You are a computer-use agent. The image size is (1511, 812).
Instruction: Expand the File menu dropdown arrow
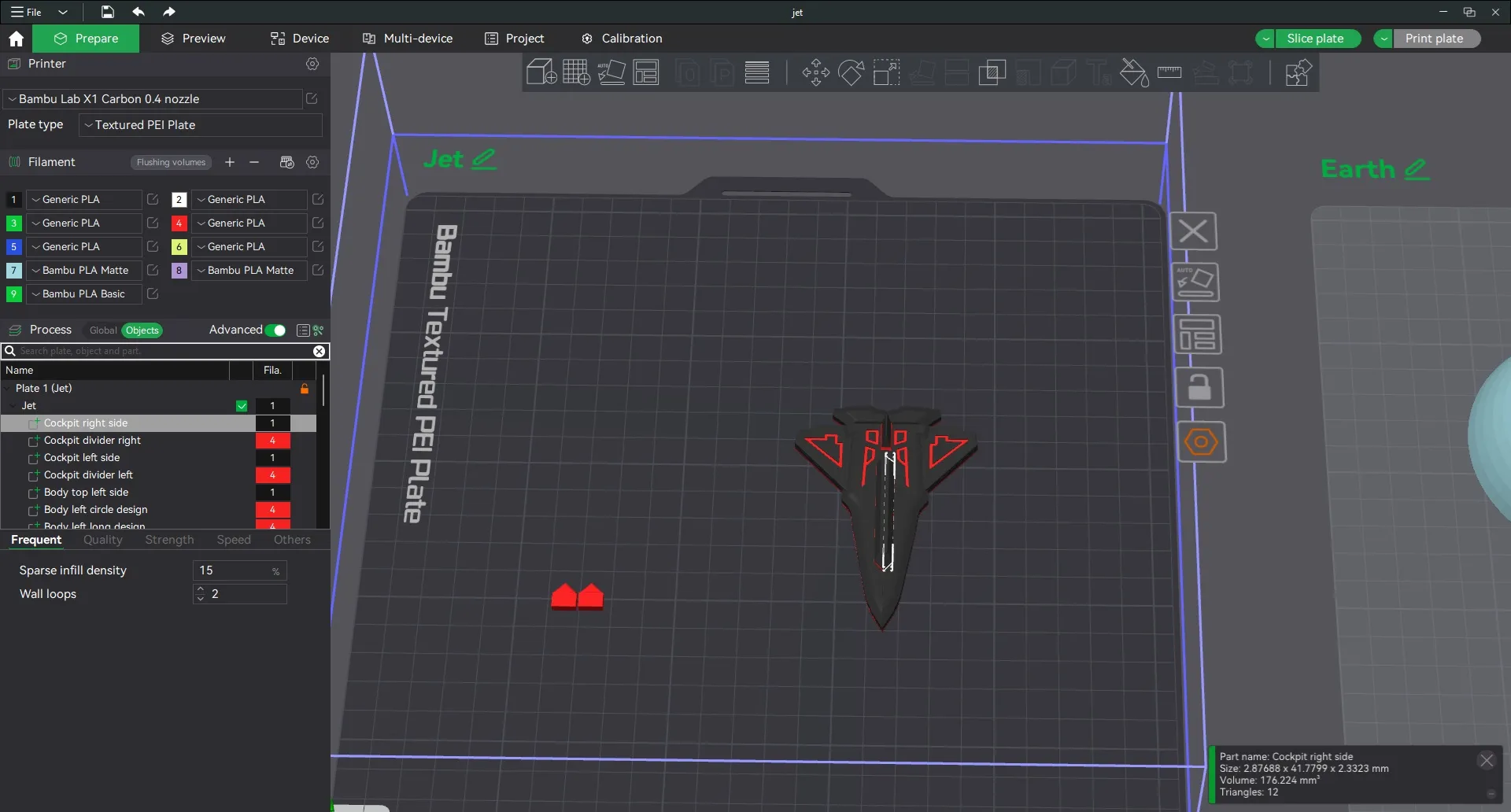(x=63, y=12)
